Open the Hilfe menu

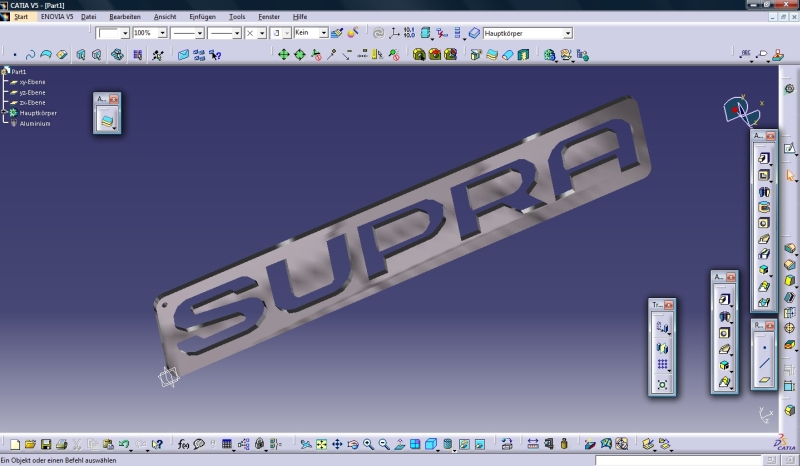(x=300, y=17)
